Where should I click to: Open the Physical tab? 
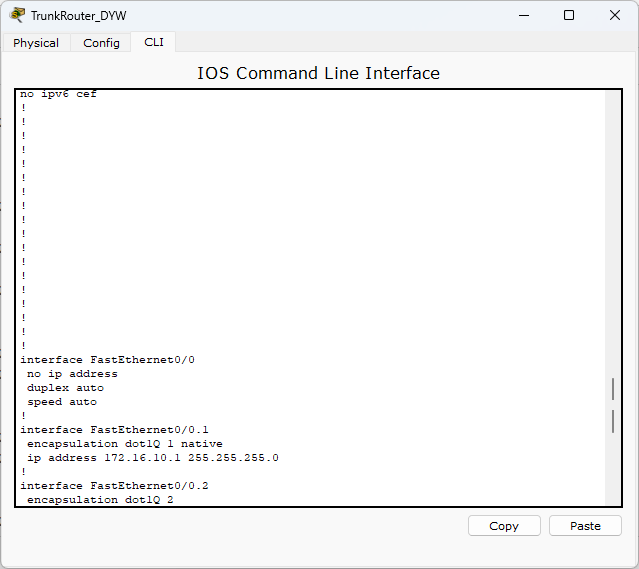coord(36,43)
